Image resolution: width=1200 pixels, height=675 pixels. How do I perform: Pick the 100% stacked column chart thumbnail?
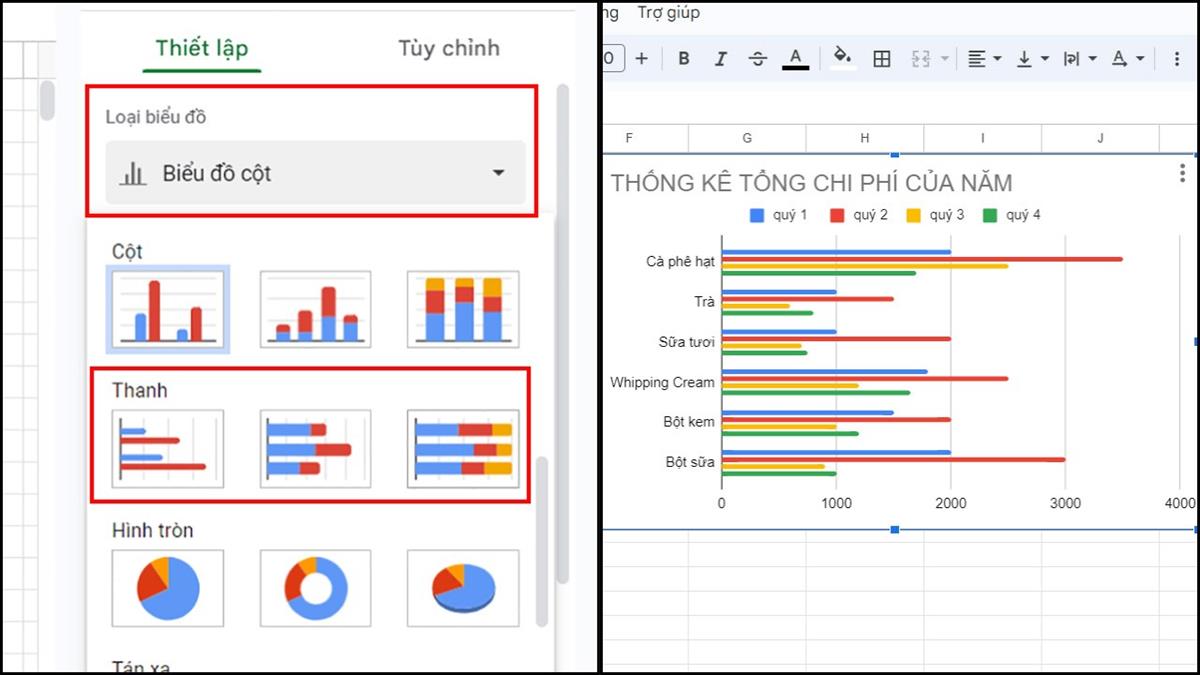click(x=462, y=309)
